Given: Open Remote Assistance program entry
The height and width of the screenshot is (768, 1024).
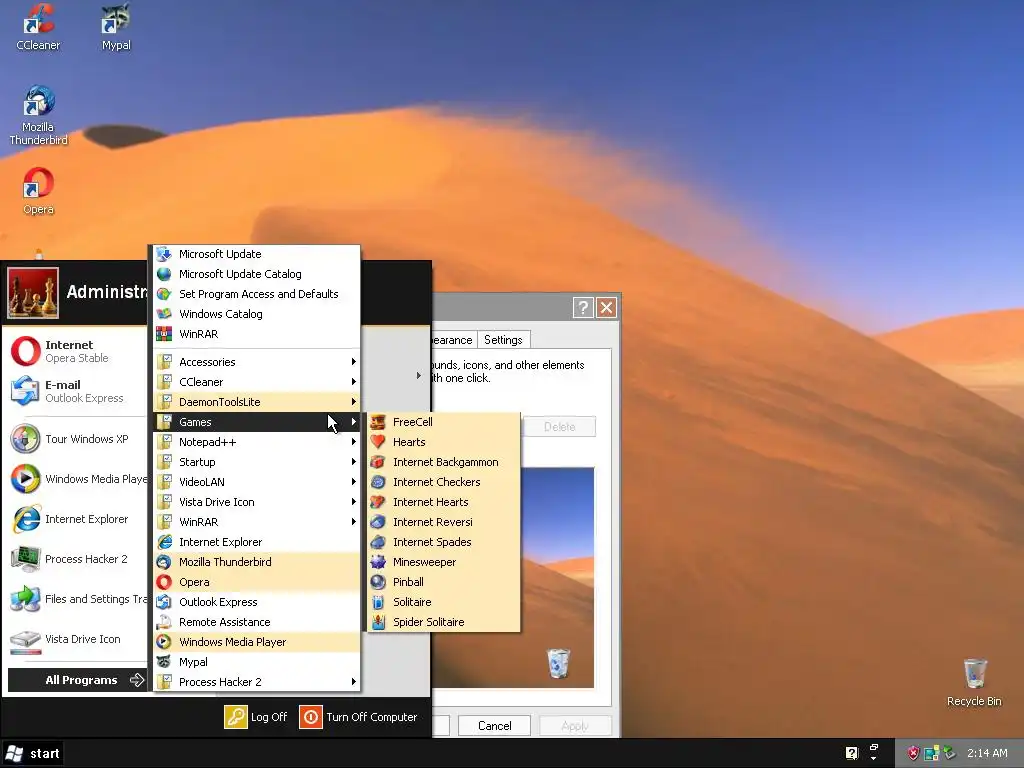Looking at the screenshot, I should (x=257, y=622).
